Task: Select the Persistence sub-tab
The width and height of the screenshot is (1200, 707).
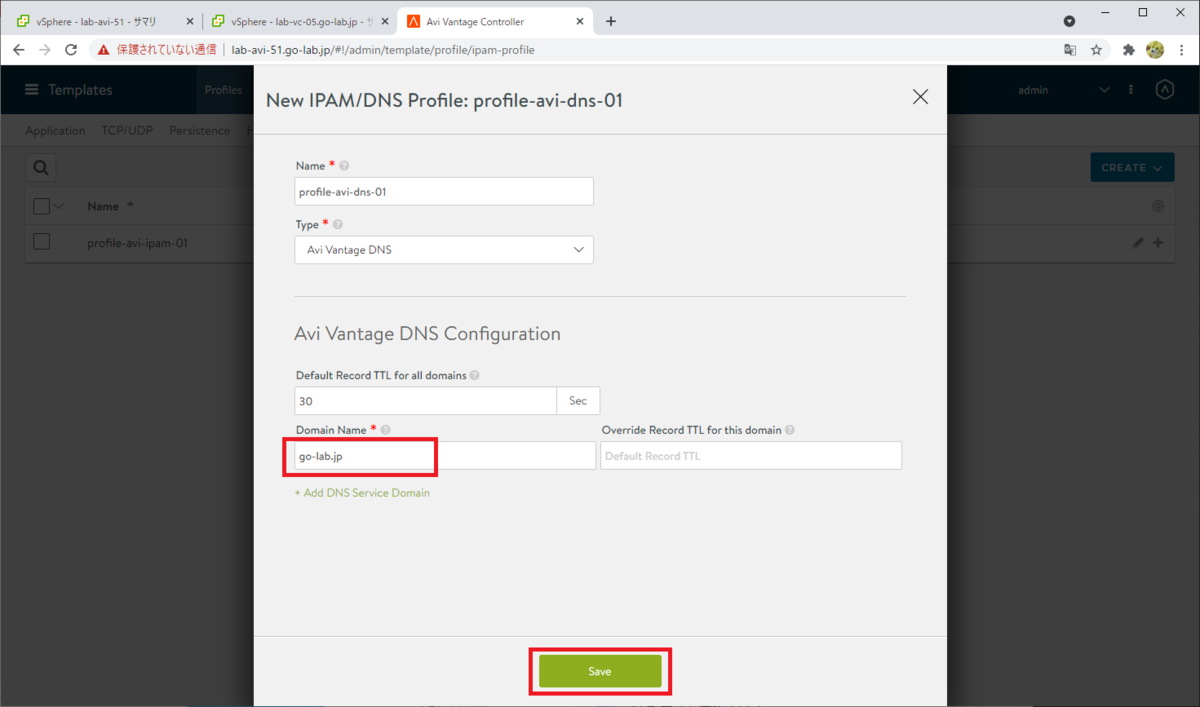Action: (199, 131)
